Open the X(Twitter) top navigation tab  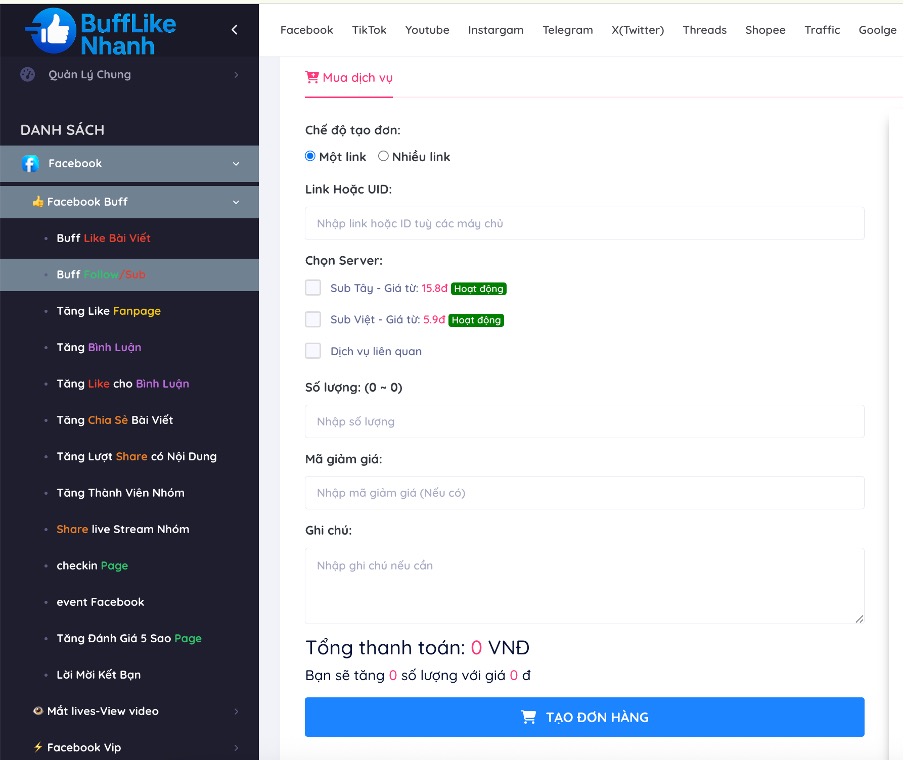click(x=638, y=30)
